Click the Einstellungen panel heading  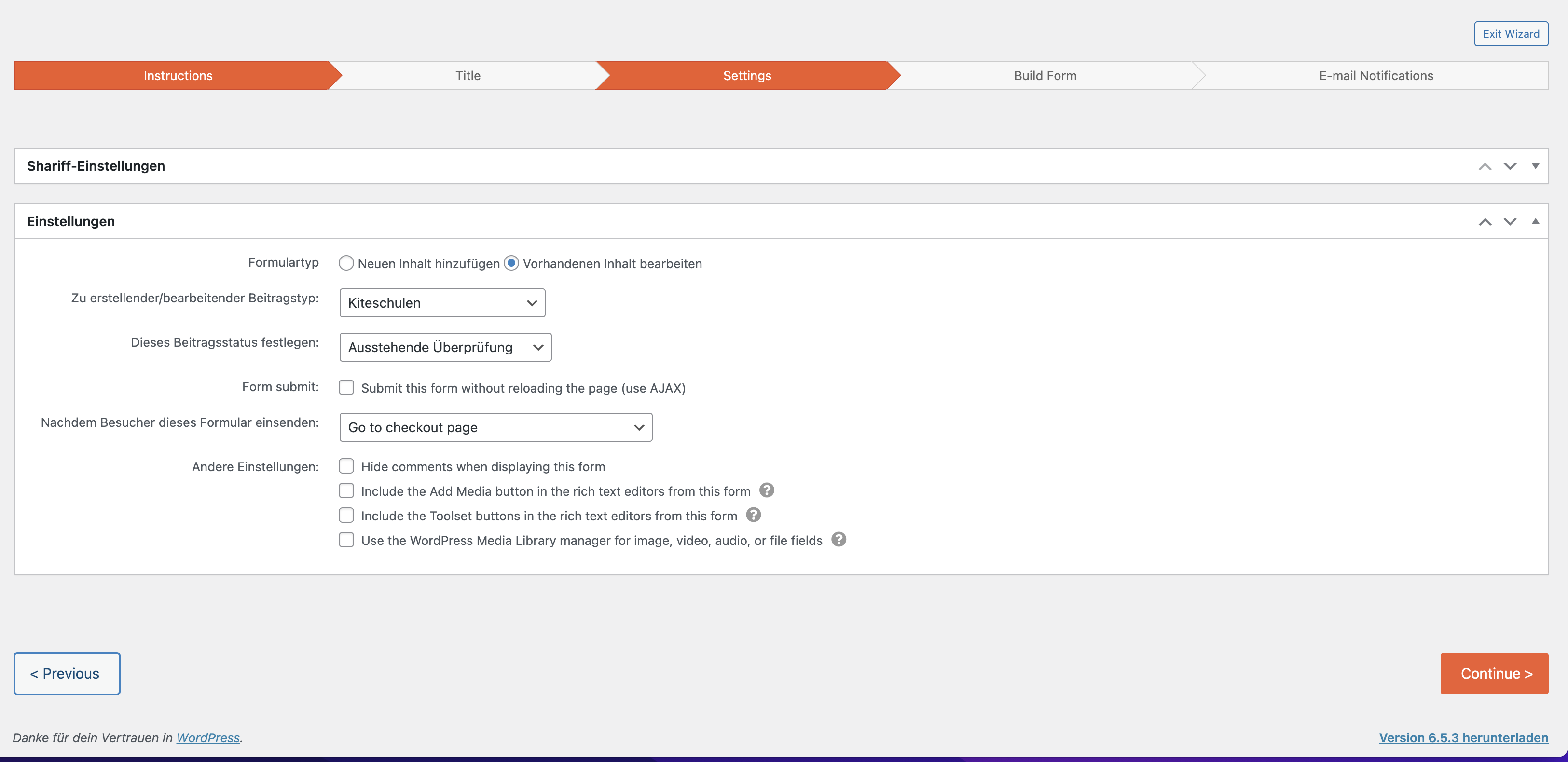click(70, 221)
